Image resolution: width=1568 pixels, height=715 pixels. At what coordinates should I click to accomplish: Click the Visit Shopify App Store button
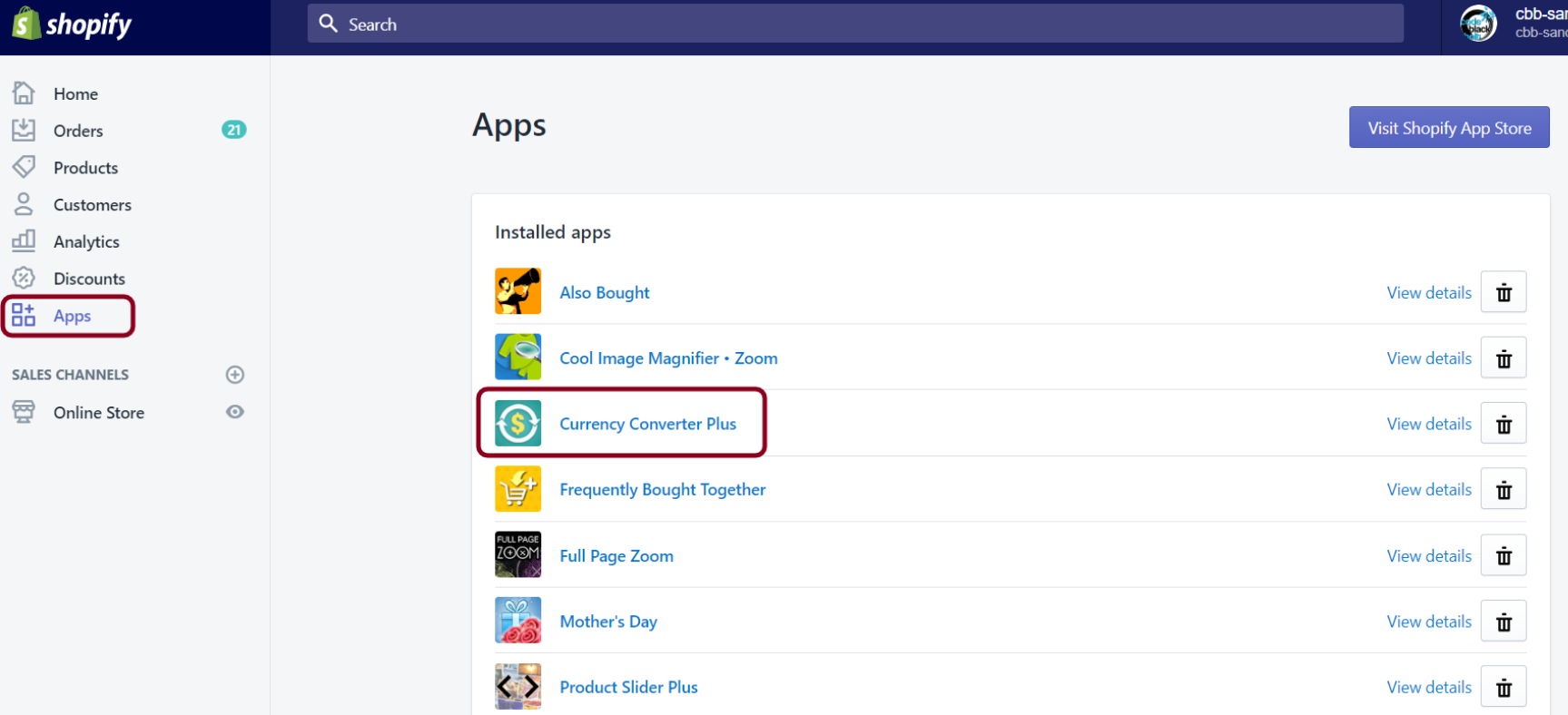pyautogui.click(x=1449, y=127)
